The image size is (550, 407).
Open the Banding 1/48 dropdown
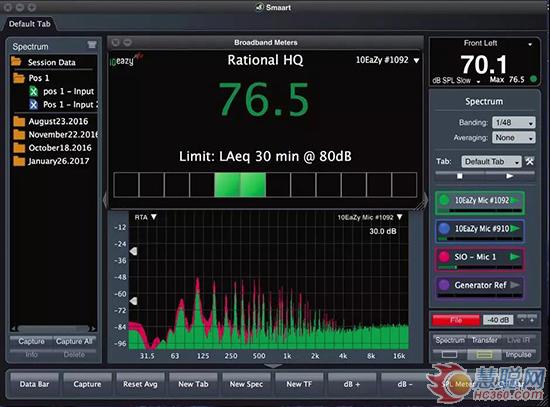(514, 122)
